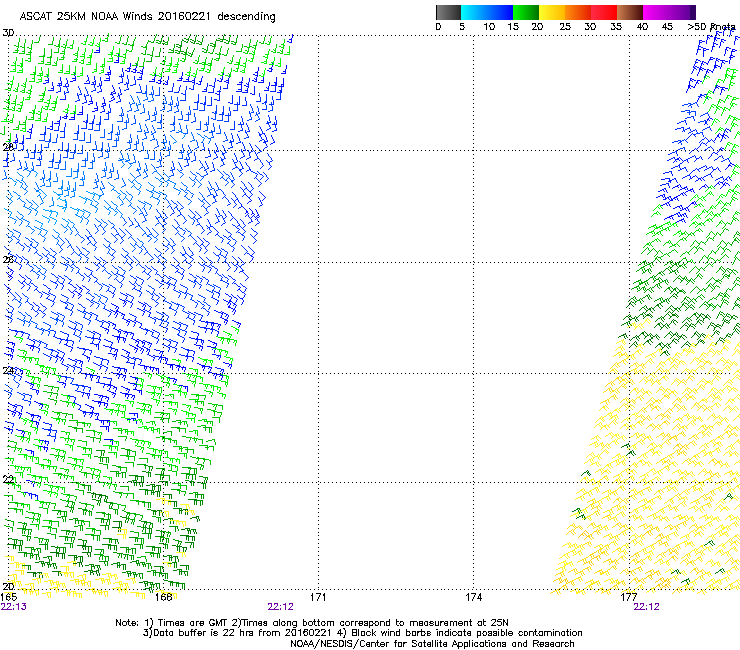Click the latitude axis label '24'
Viewport: 740px width, 650px height.
[x=8, y=371]
